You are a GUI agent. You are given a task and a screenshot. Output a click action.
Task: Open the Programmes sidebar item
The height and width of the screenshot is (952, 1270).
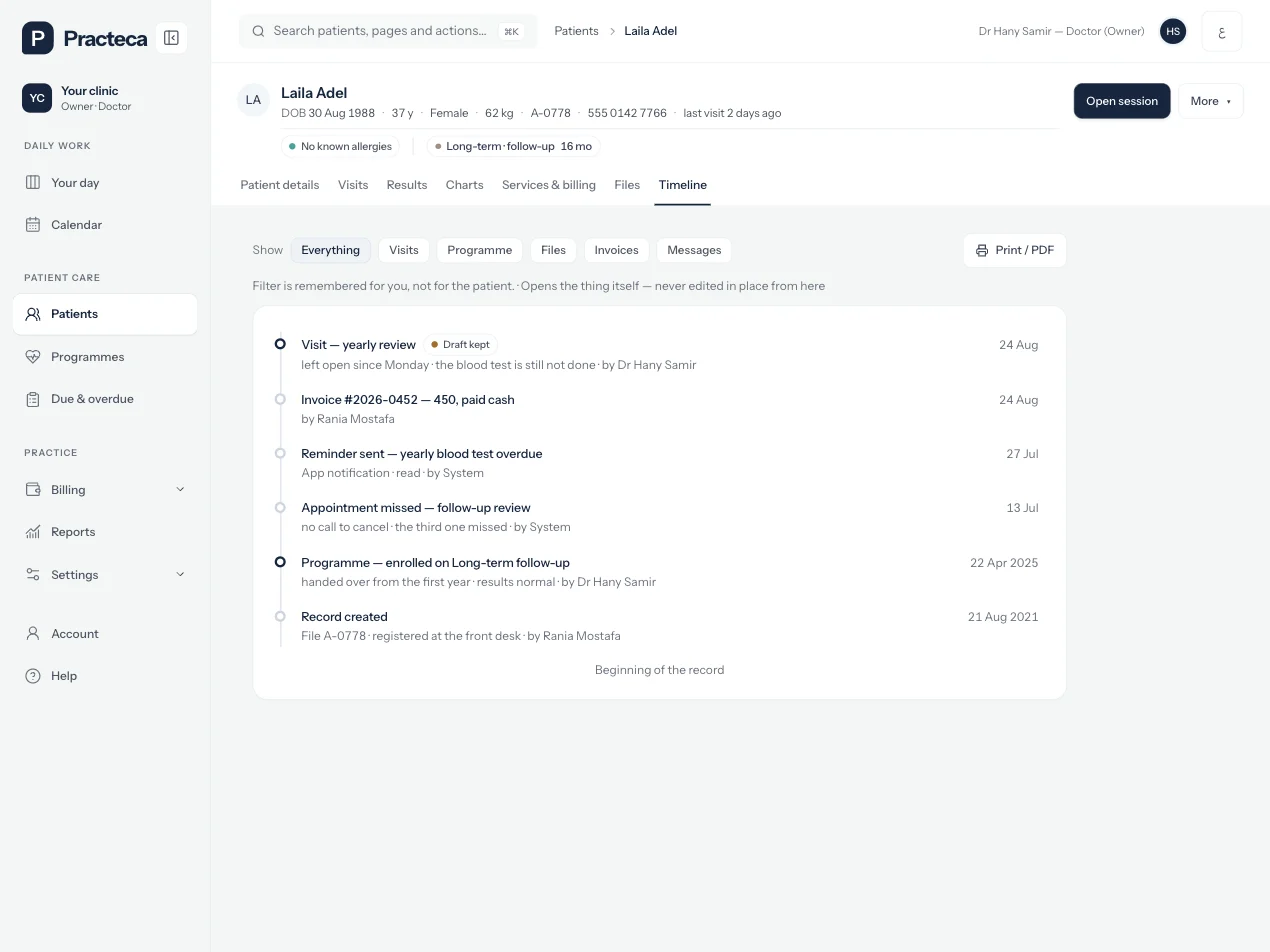[x=105, y=357]
